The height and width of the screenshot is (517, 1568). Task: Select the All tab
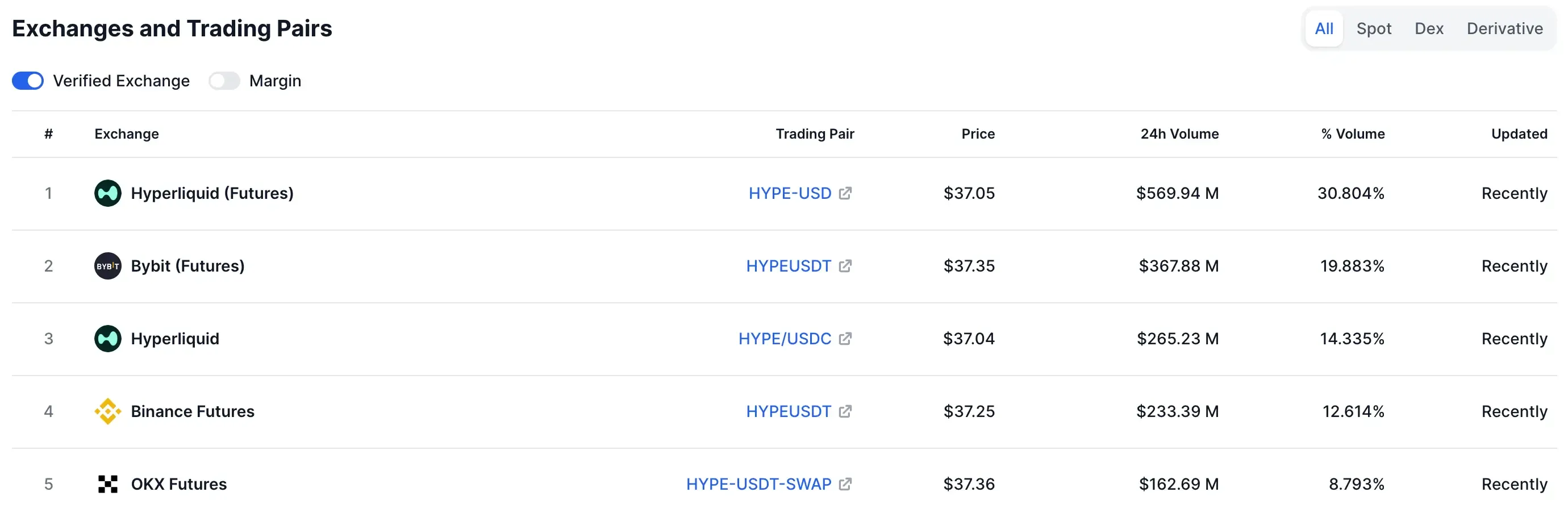1323,28
